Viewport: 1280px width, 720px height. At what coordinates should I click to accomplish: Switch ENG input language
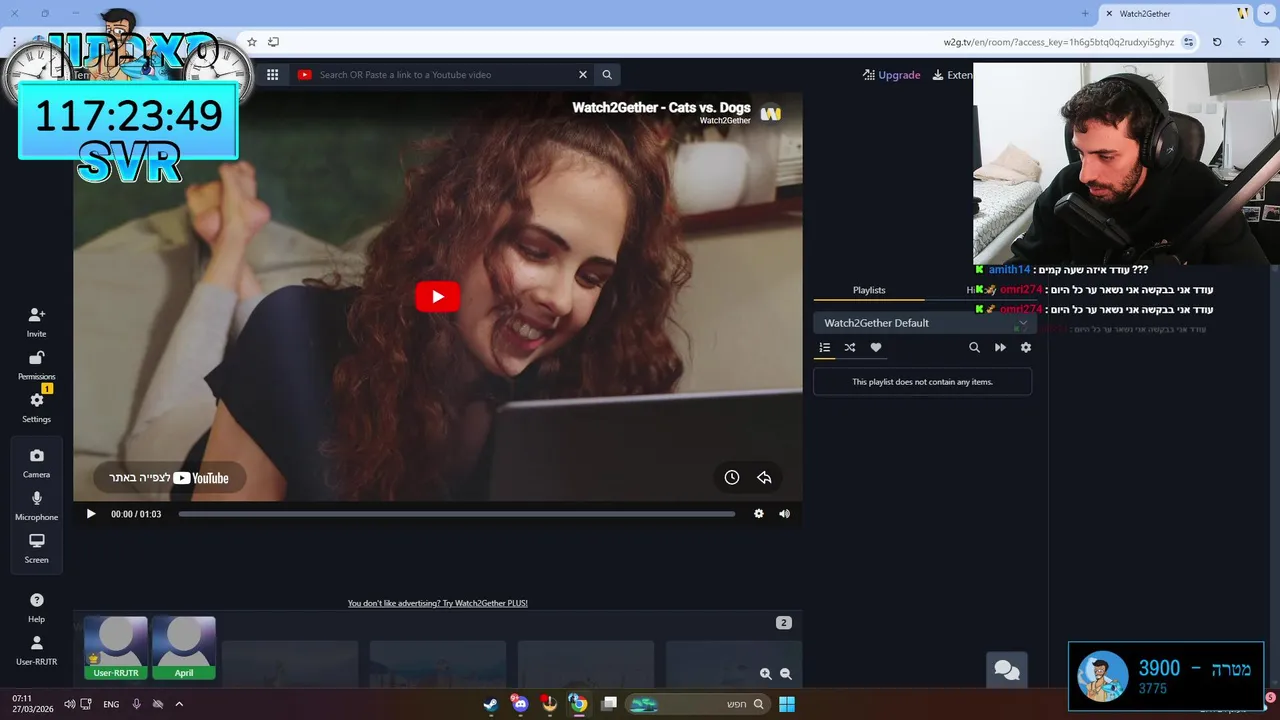[x=111, y=704]
